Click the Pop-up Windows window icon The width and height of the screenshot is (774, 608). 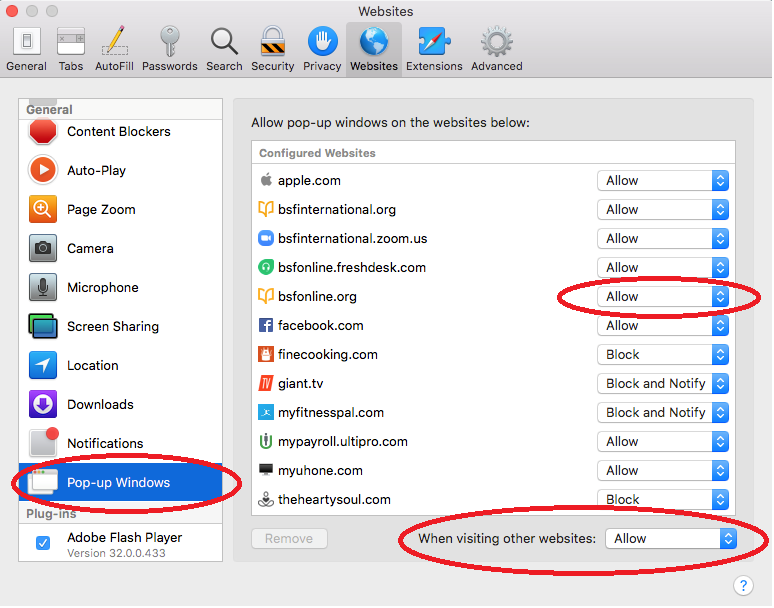click(x=43, y=482)
